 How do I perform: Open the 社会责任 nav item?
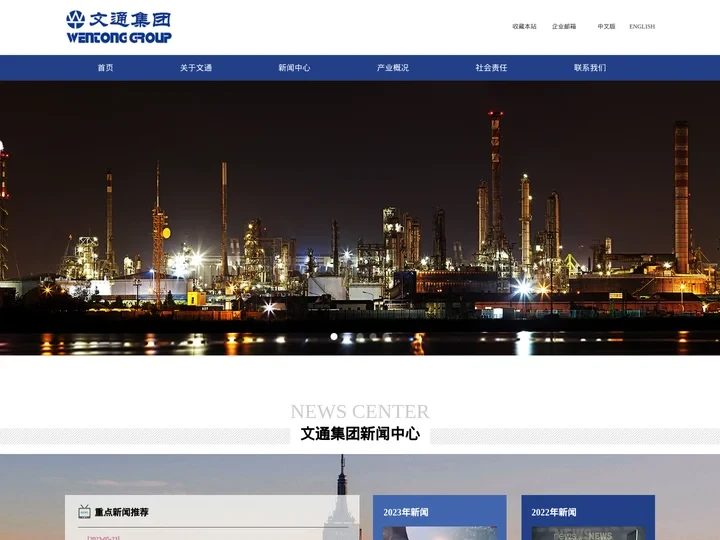[491, 68]
